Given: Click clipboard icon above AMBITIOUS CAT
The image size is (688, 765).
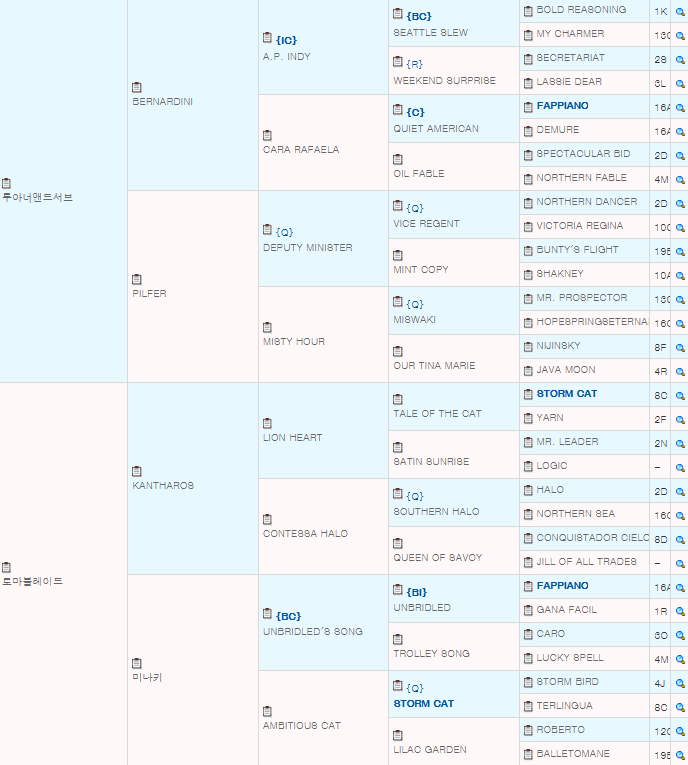Looking at the screenshot, I should (267, 711).
